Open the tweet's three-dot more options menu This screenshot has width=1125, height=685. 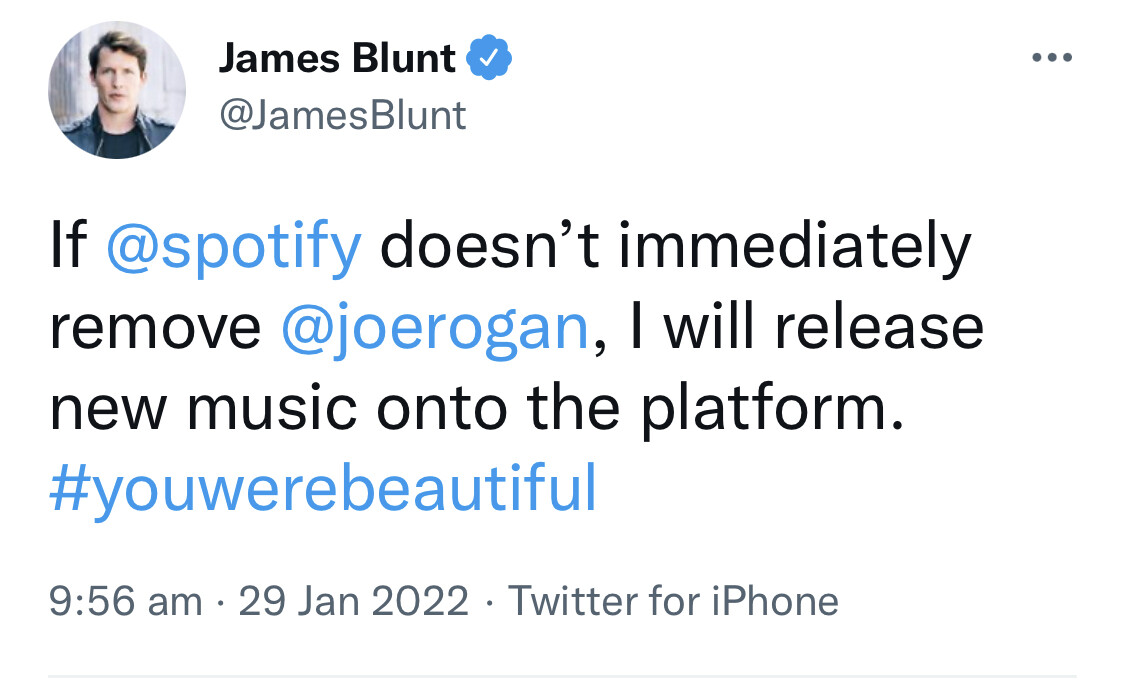point(1052,58)
